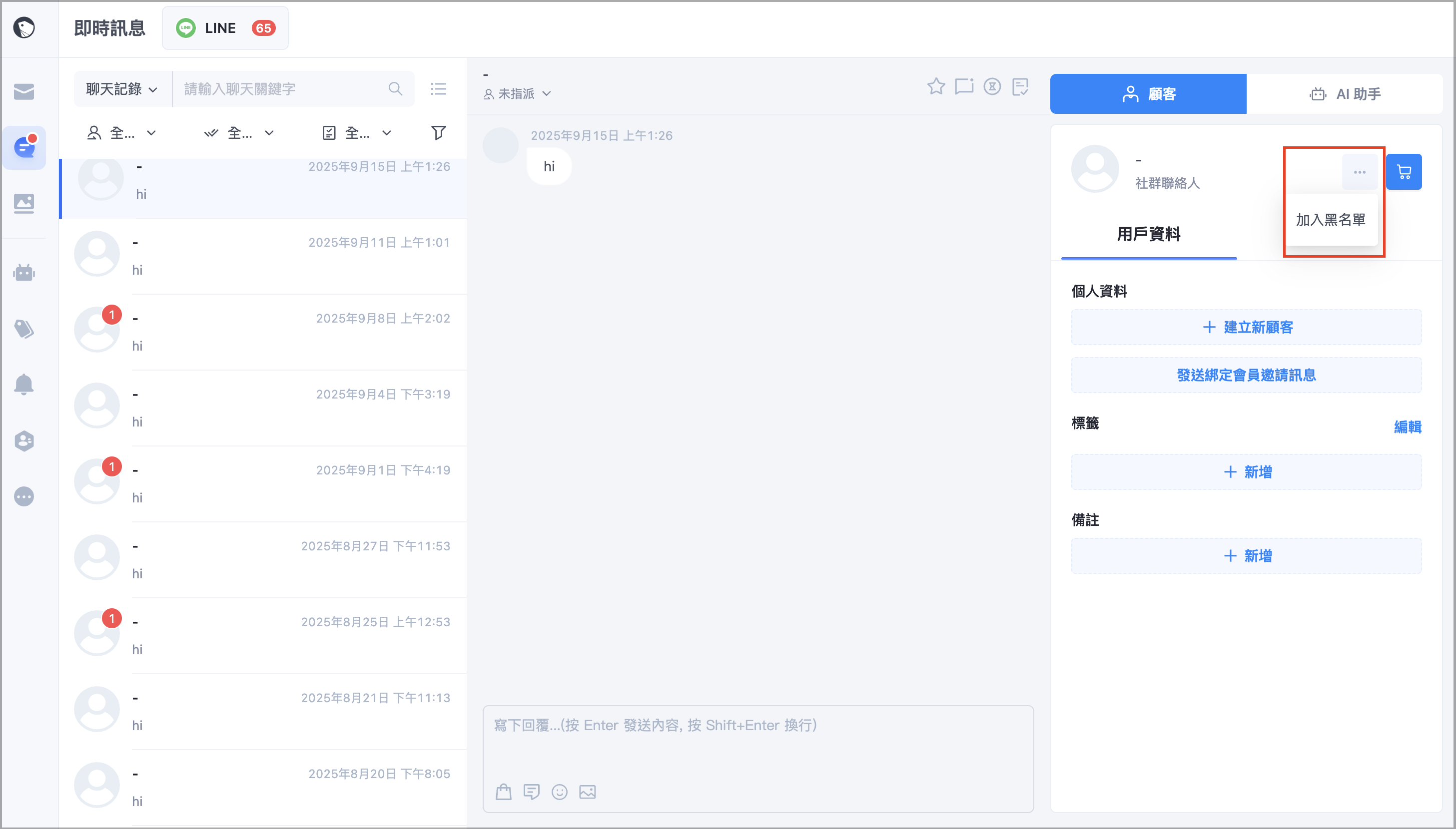
Task: Click the shopping bag icon under reply box
Action: (504, 792)
